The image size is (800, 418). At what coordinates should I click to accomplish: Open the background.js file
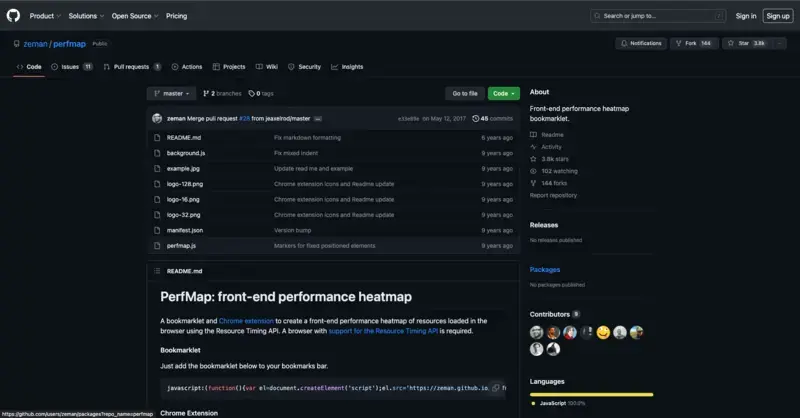point(186,153)
